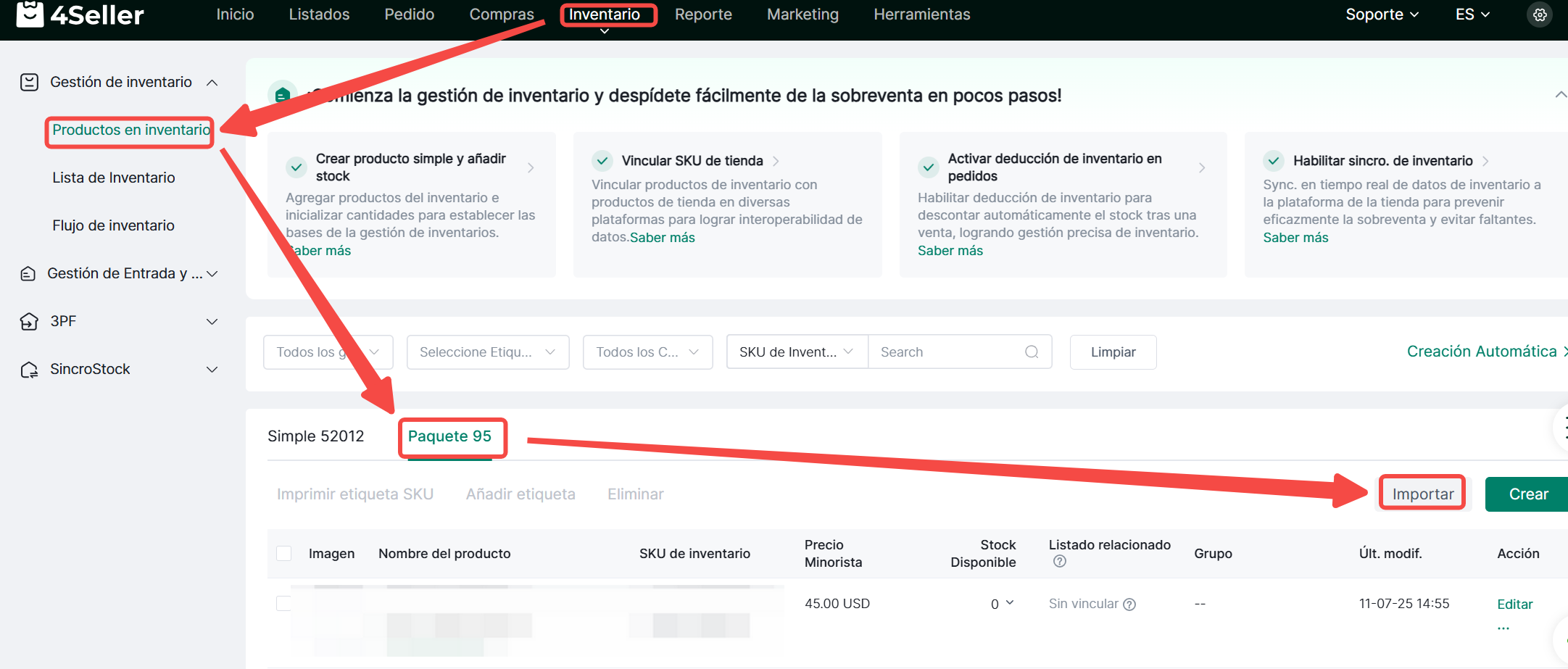Click the Importar button
This screenshot has height=669, width=1568.
point(1422,494)
